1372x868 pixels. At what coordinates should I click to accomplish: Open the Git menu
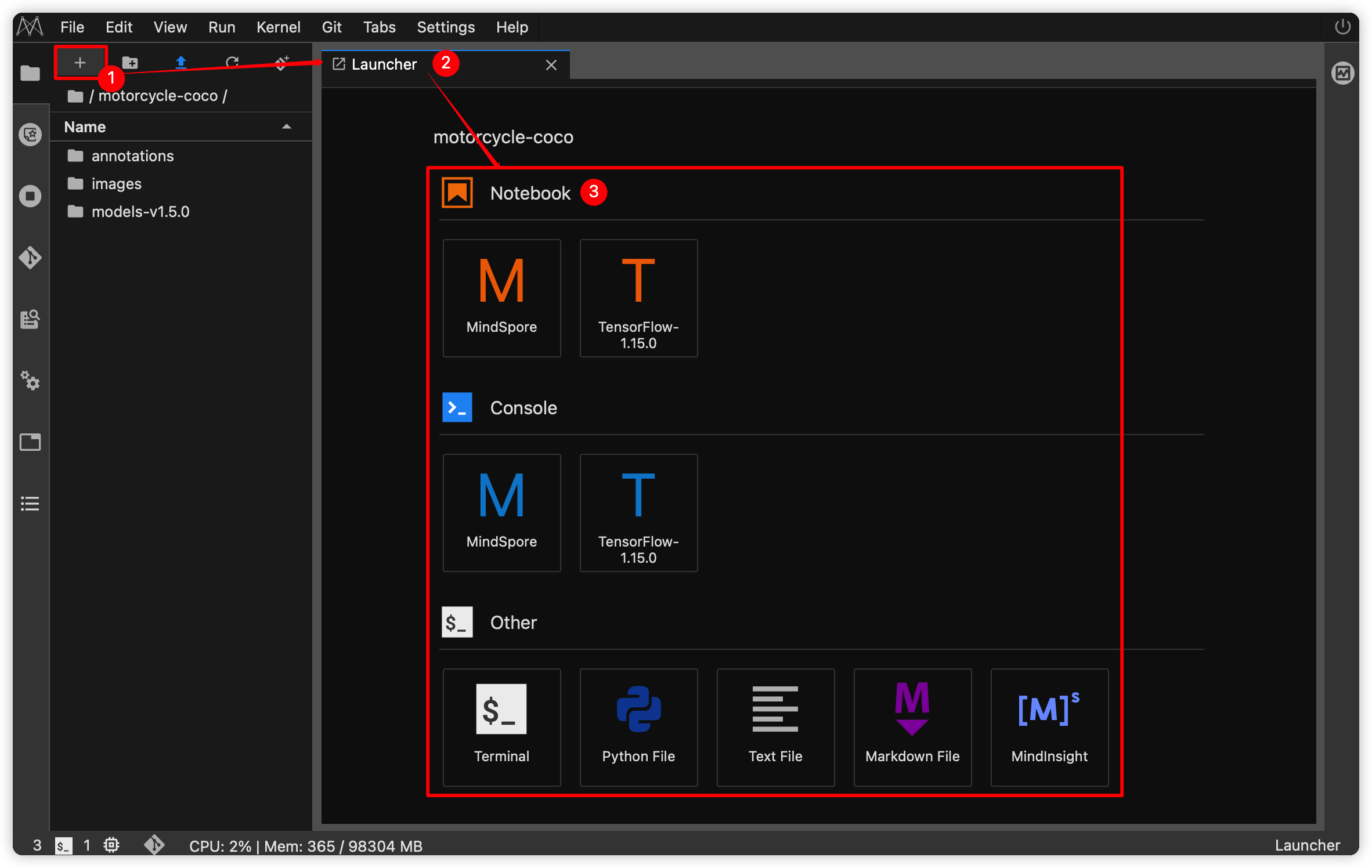(x=331, y=27)
